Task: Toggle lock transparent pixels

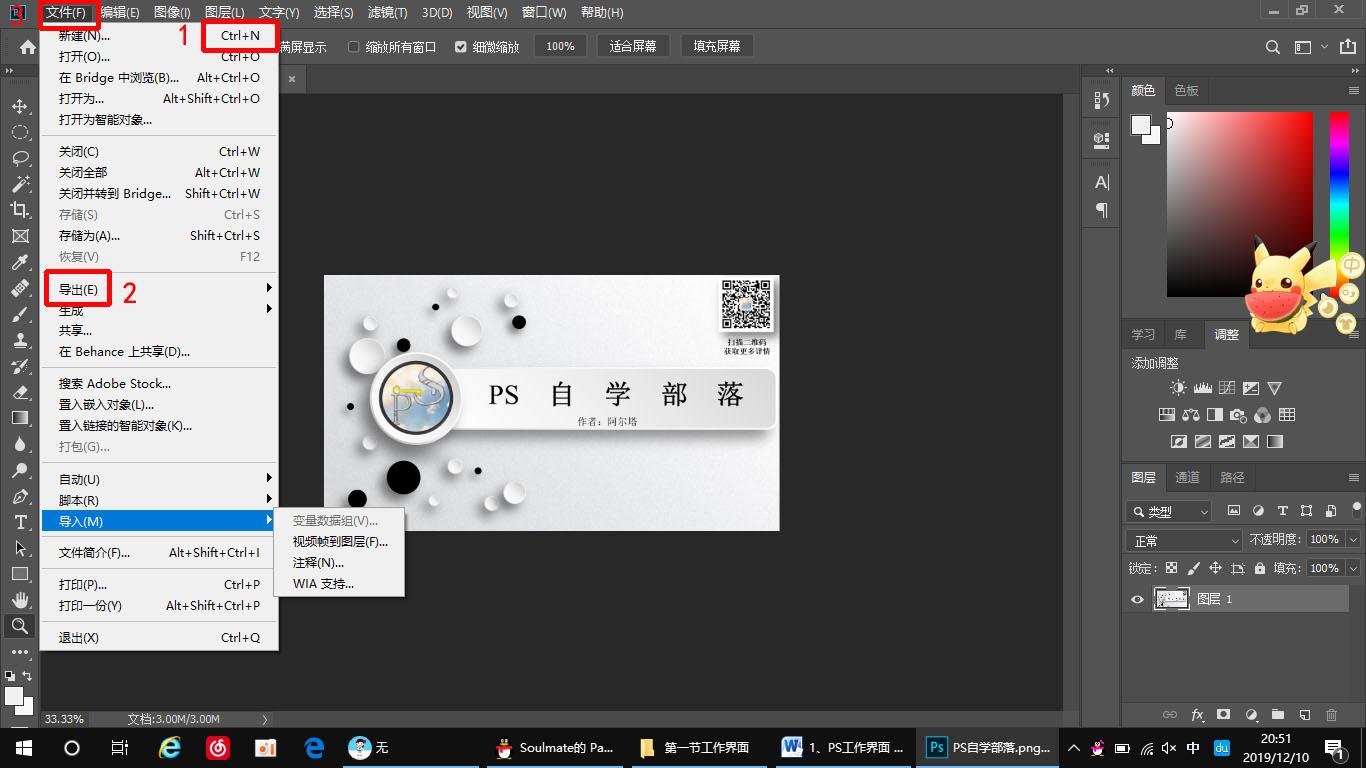Action: click(x=1172, y=568)
